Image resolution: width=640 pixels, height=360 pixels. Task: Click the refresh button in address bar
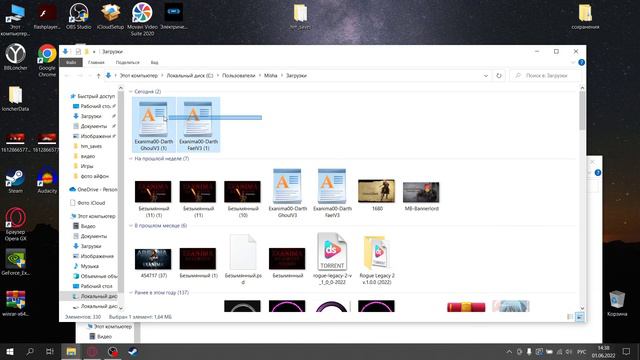(498, 76)
